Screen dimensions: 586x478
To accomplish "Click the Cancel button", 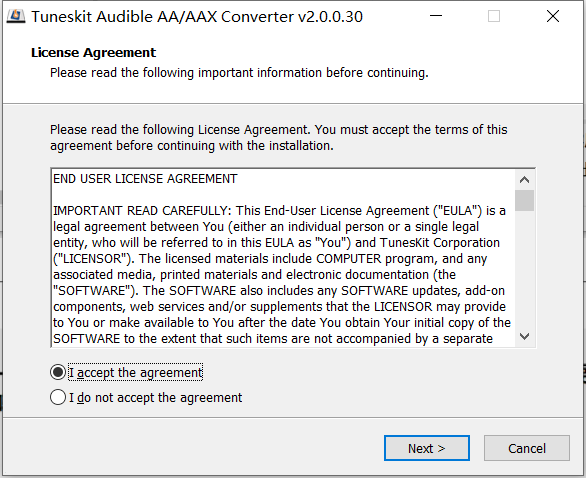I will 527,448.
